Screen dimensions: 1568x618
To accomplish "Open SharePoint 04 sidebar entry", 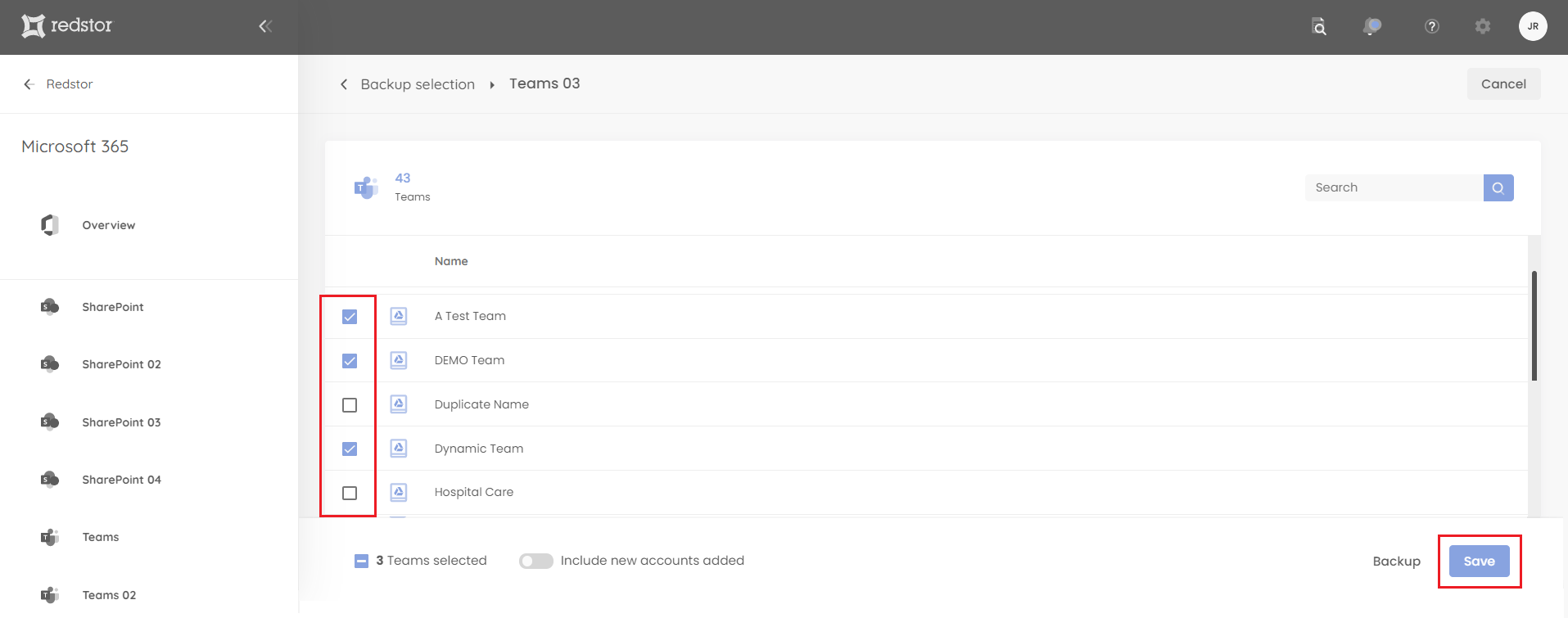I will click(x=121, y=480).
